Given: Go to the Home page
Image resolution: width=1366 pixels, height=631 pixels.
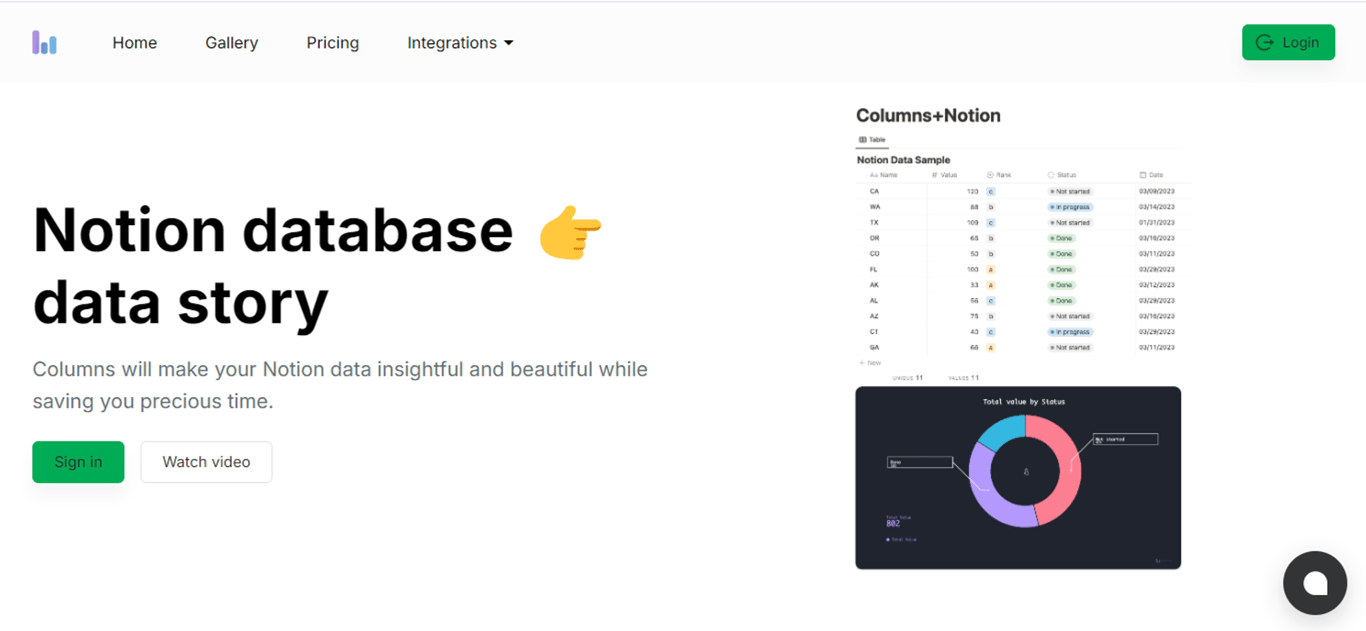Looking at the screenshot, I should click(135, 43).
